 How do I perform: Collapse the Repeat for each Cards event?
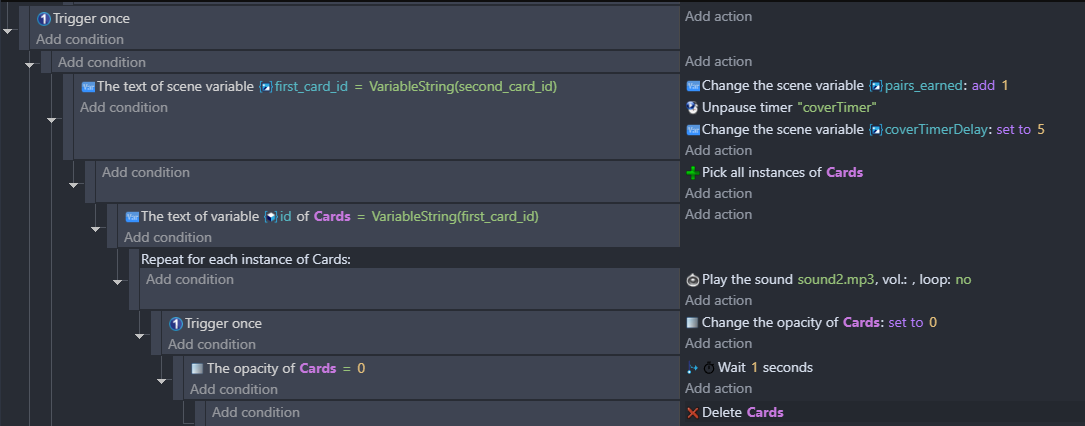click(x=118, y=281)
